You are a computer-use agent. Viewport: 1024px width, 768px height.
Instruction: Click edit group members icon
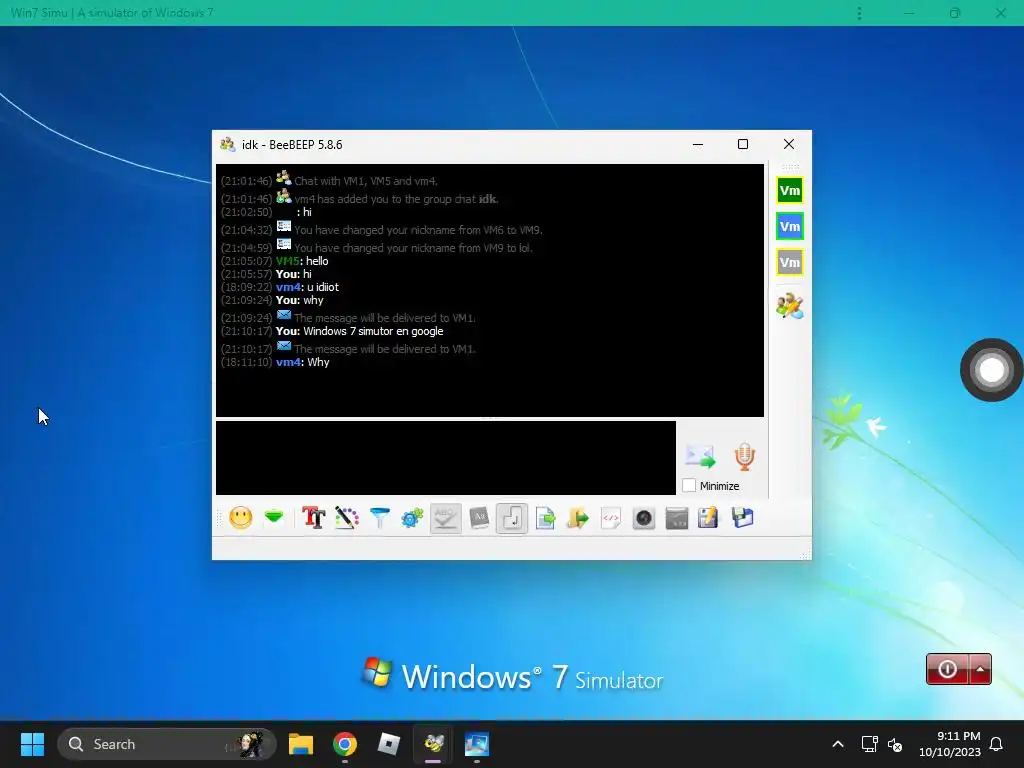pos(790,306)
